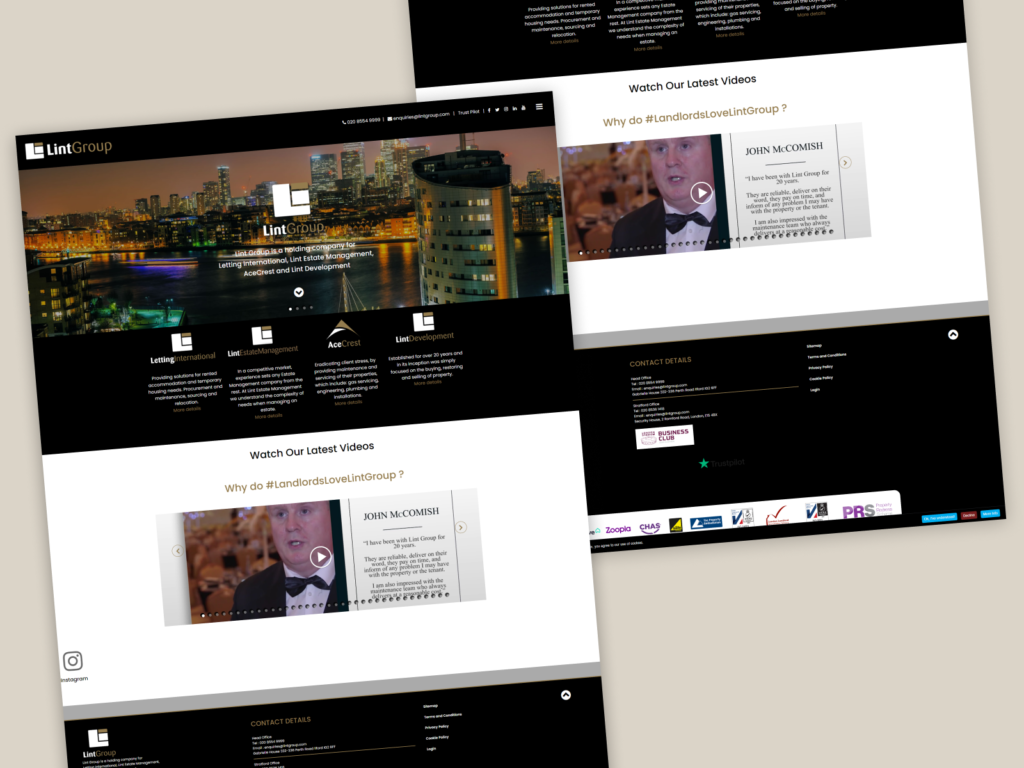This screenshot has width=1024, height=768.
Task: Open the hamburger menu in the header
Action: pyautogui.click(x=539, y=107)
